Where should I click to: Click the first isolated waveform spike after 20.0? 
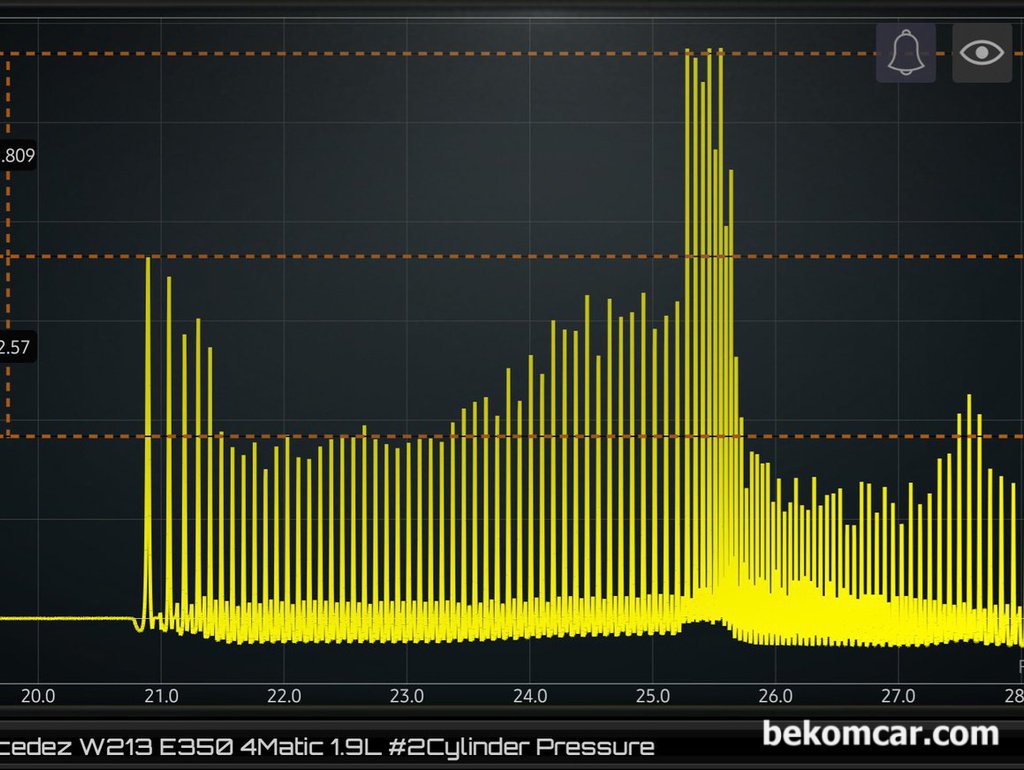(x=148, y=400)
